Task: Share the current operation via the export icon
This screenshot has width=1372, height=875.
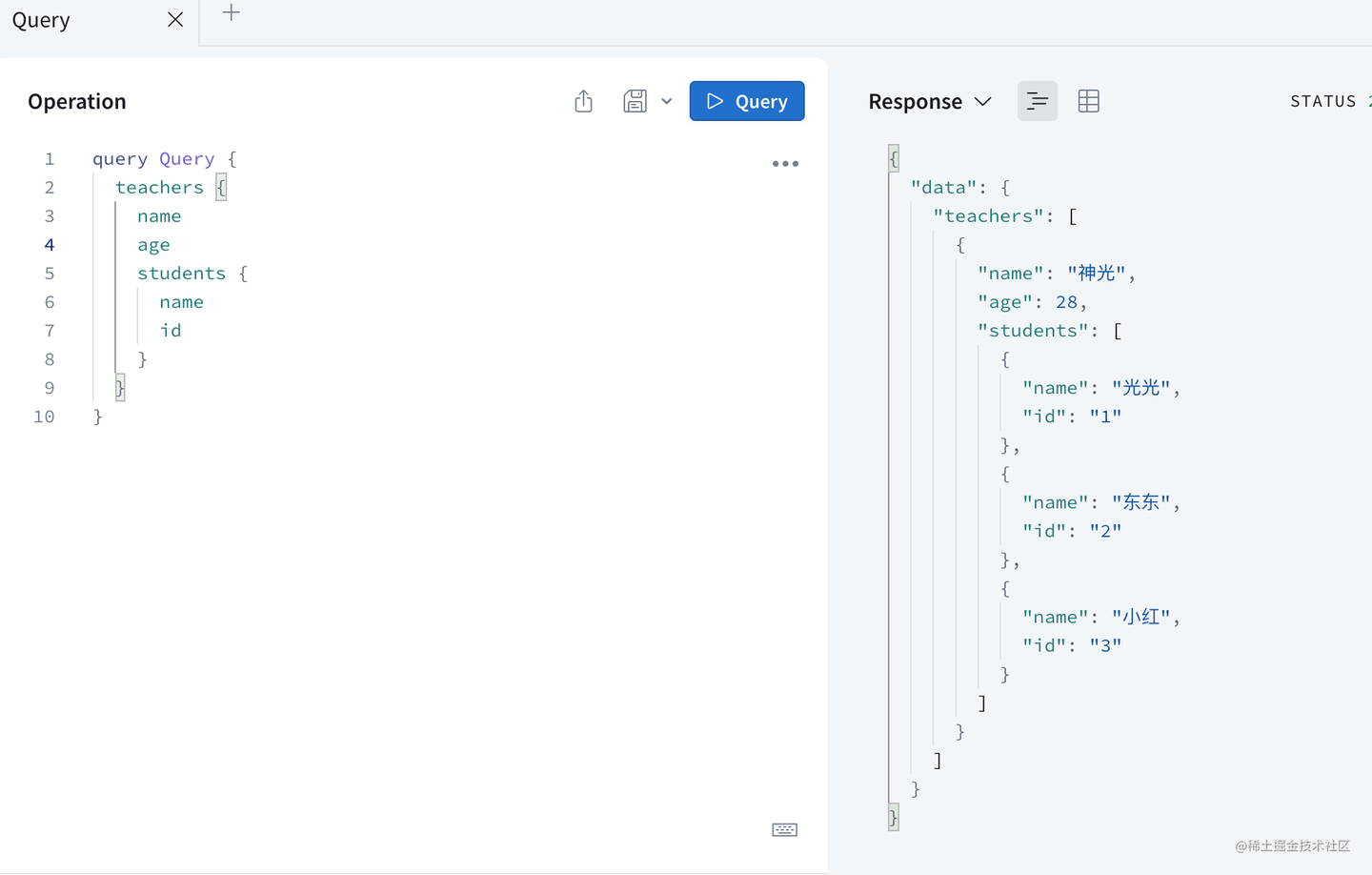Action: tap(583, 100)
